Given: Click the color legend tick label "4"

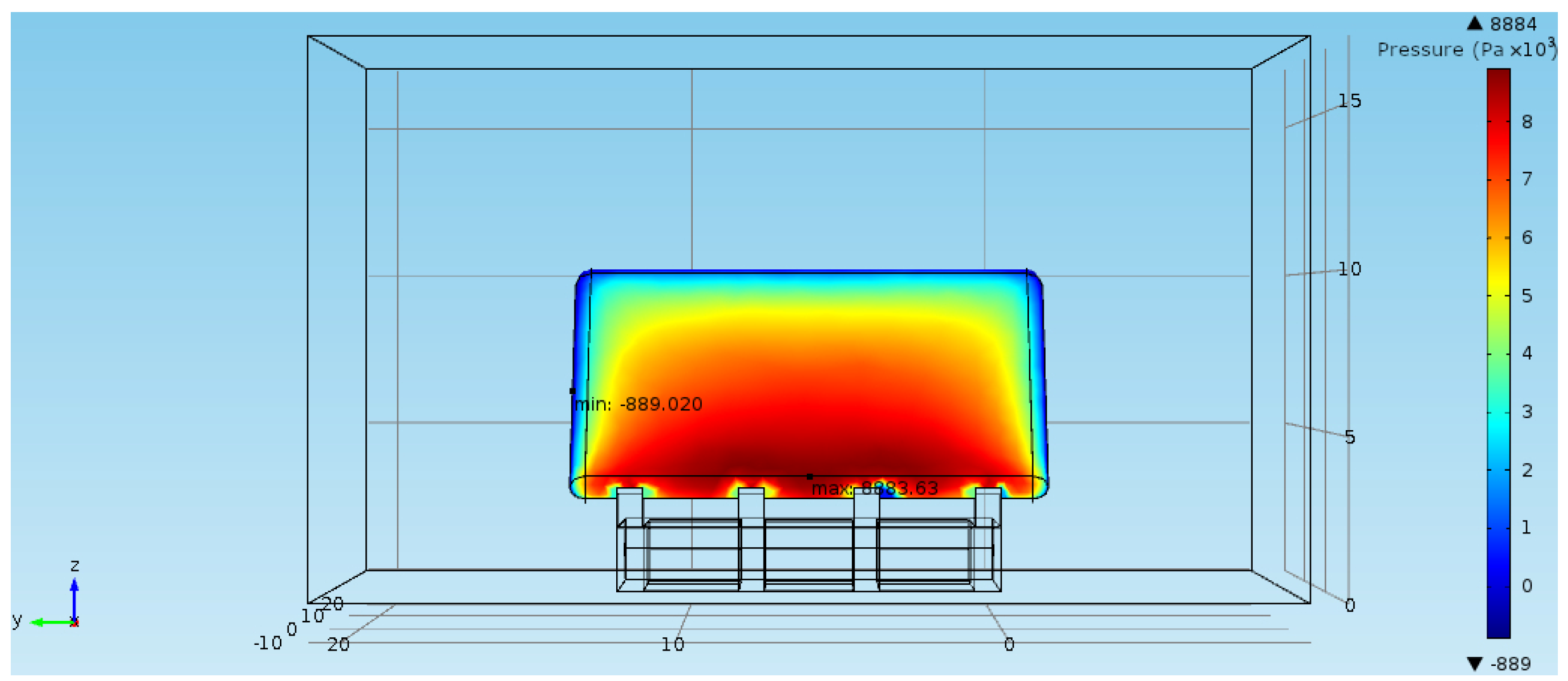Looking at the screenshot, I should click(1527, 353).
